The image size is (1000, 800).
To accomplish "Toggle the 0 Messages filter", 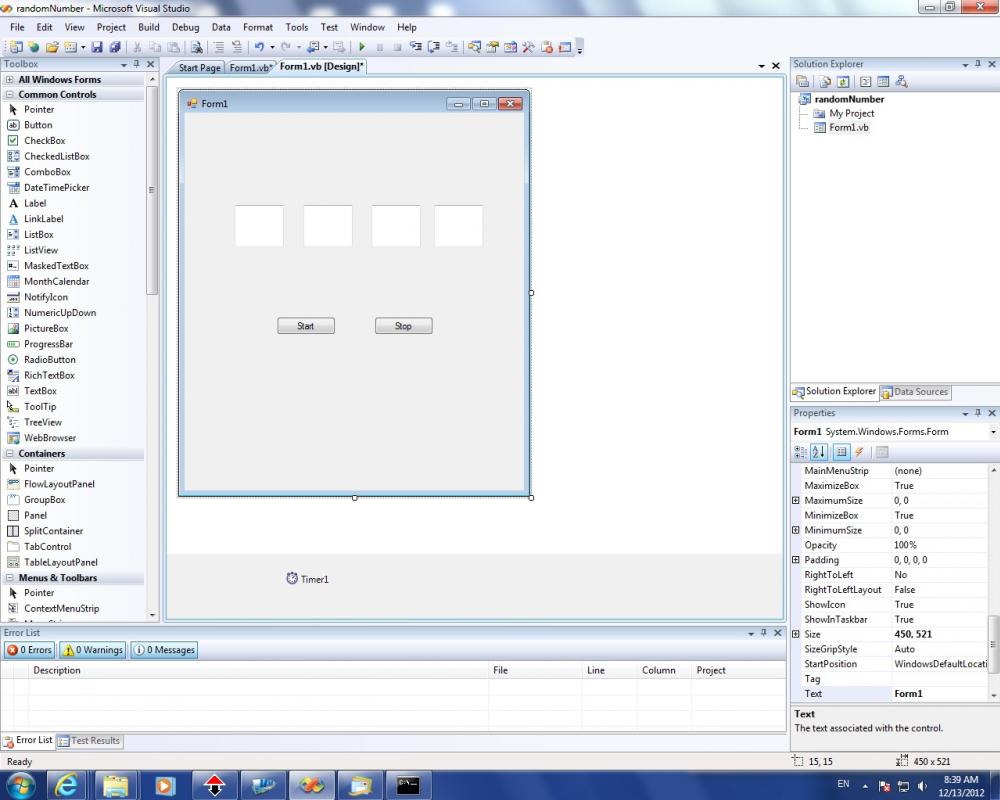I will (x=164, y=649).
